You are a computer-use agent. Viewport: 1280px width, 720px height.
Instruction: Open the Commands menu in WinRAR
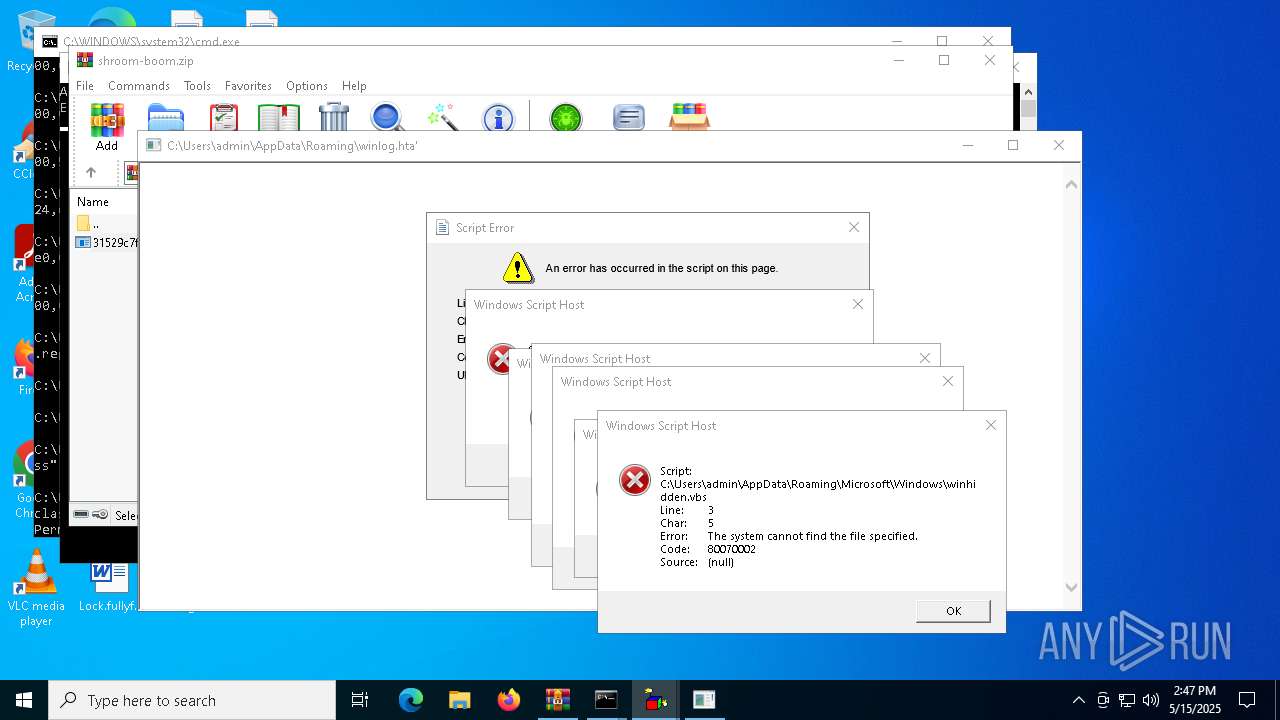(x=139, y=86)
